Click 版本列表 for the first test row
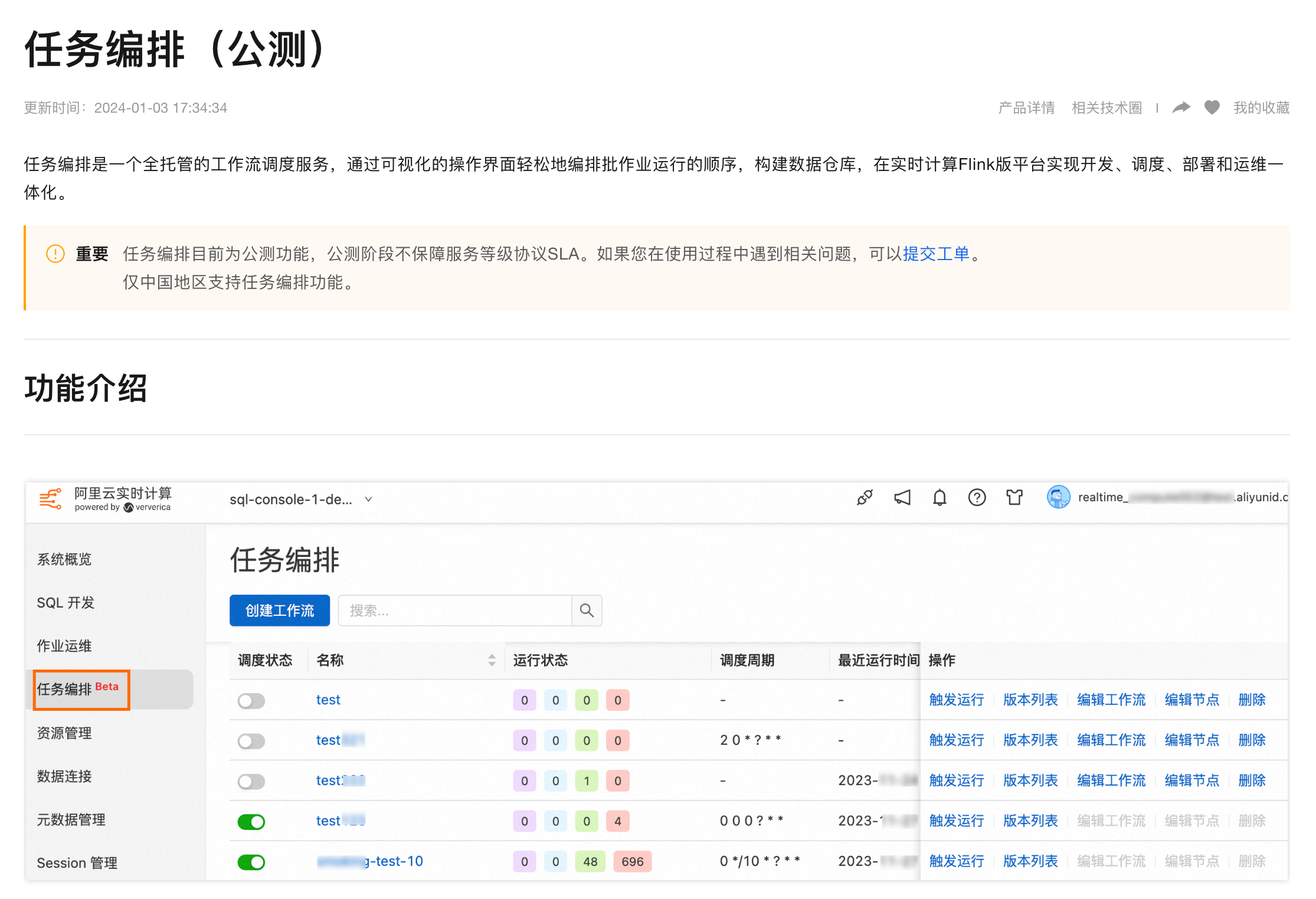This screenshot has width=1316, height=899. [x=1030, y=700]
